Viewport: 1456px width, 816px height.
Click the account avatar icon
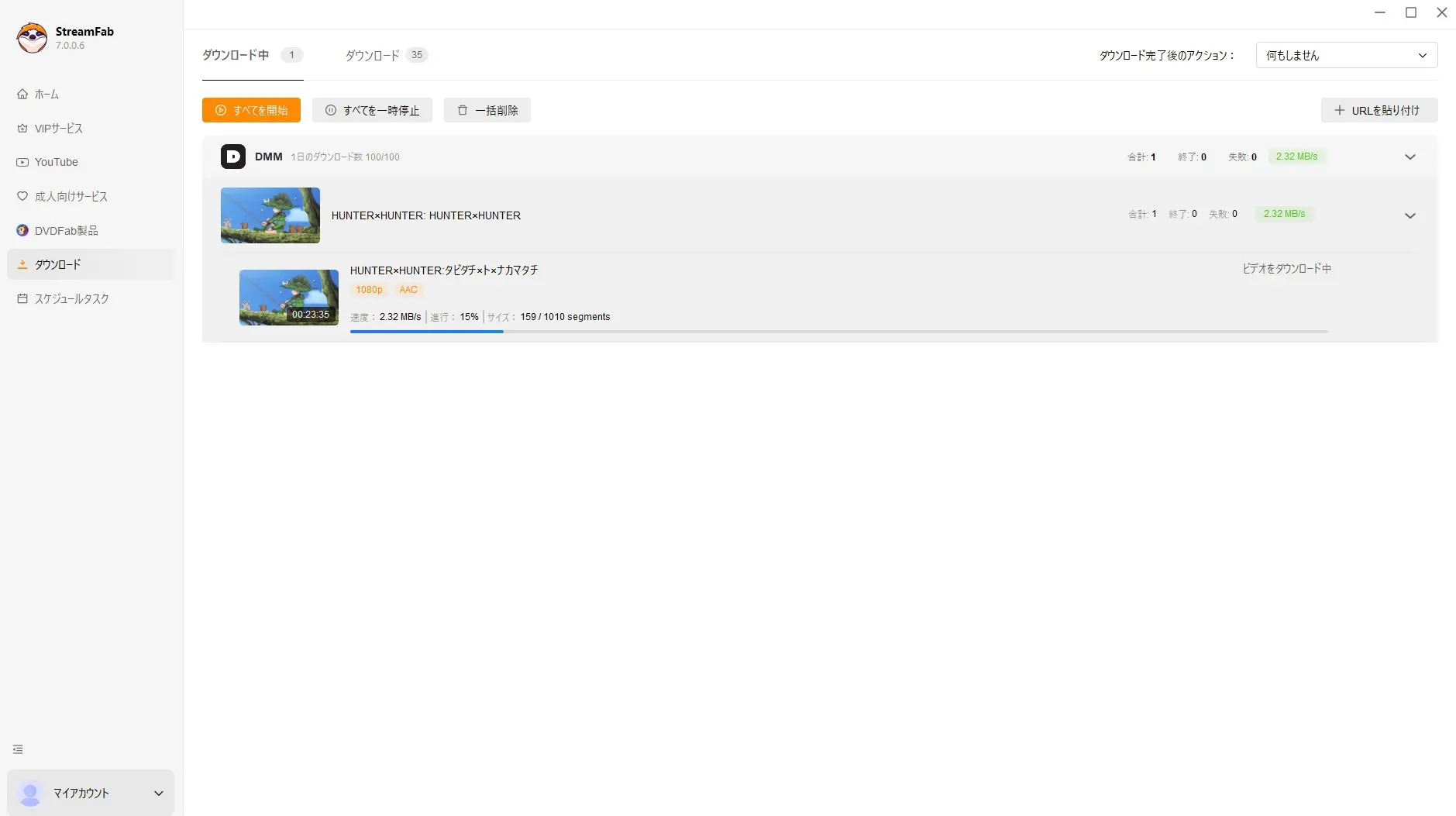30,793
